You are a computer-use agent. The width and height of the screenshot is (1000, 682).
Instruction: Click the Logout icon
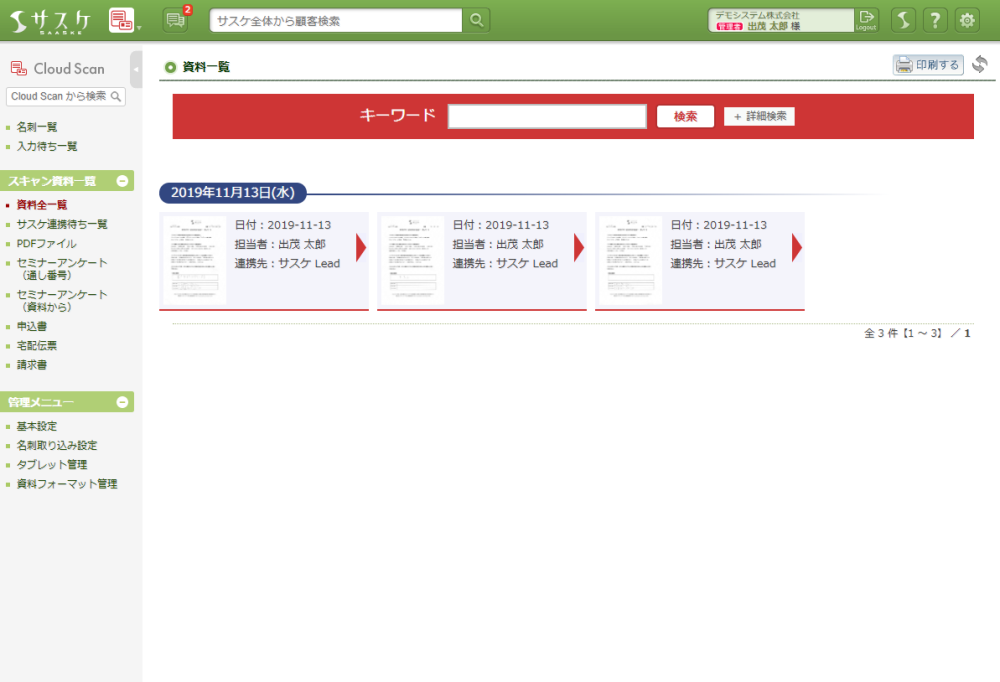(866, 20)
